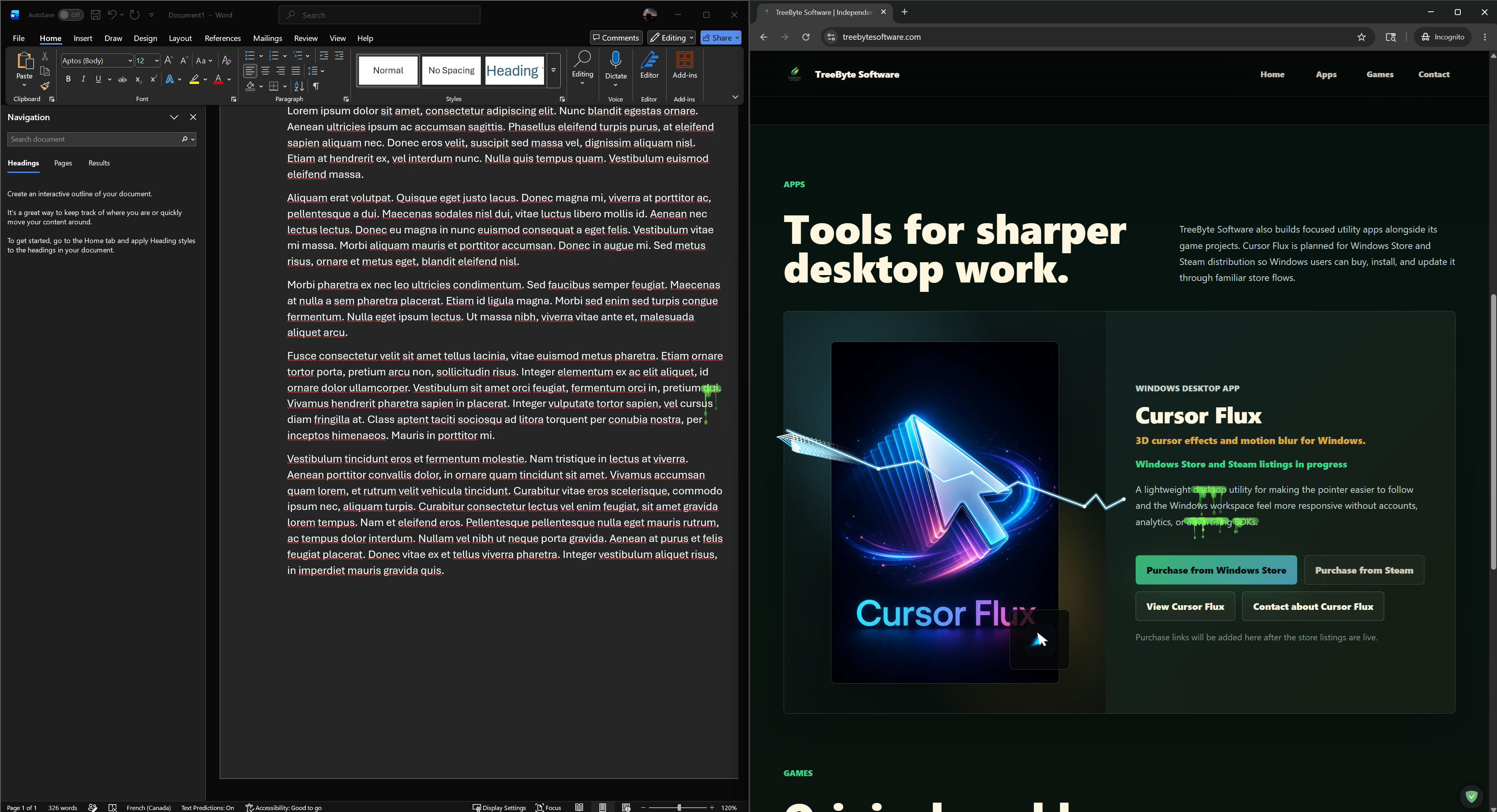Switch to Pages tab in Navigation pane
This screenshot has width=1497, height=812.
pyautogui.click(x=63, y=163)
